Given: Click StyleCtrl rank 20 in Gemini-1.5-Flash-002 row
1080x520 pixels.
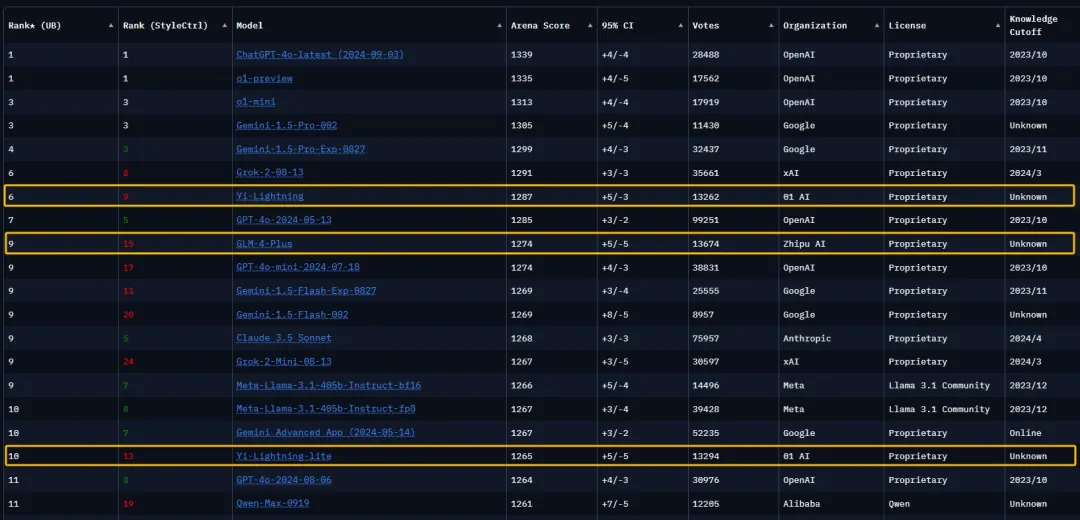Looking at the screenshot, I should point(128,315).
